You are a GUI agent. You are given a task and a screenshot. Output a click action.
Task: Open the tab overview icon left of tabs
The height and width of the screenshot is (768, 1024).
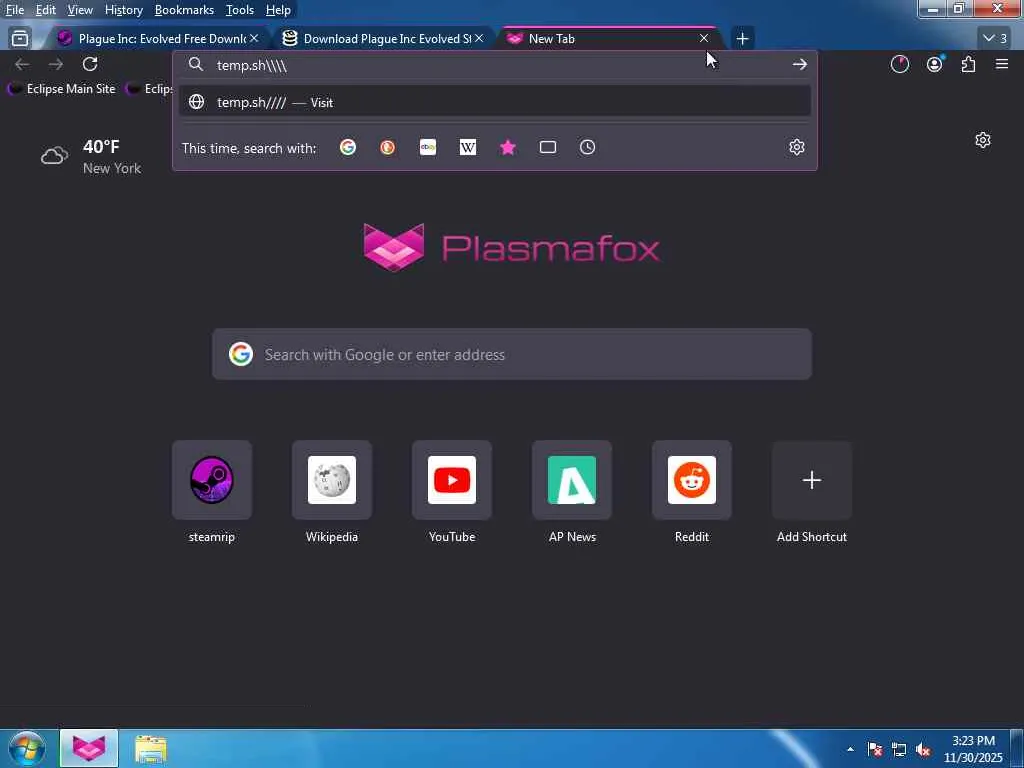tap(20, 39)
